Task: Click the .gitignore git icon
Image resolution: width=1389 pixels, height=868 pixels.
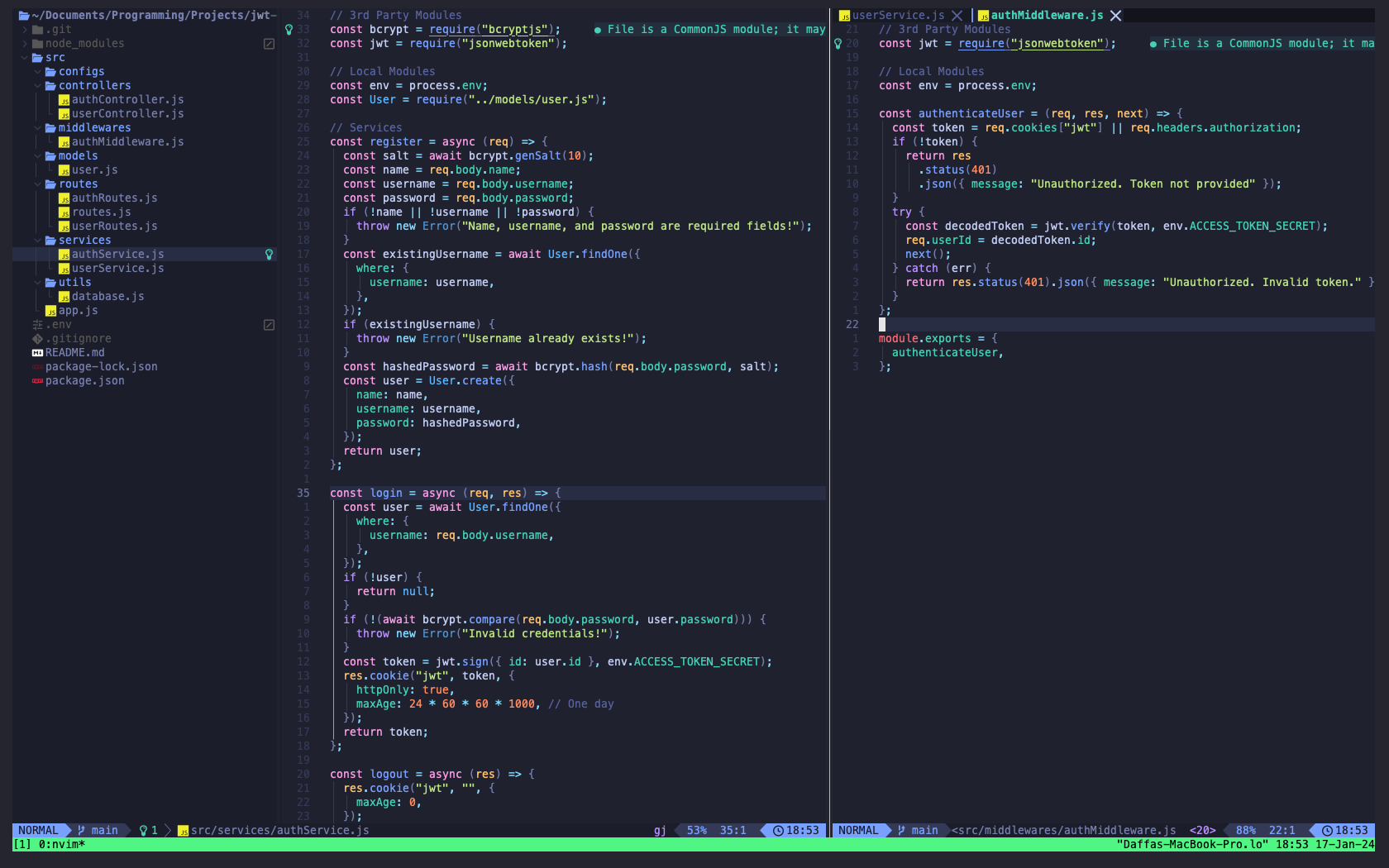Action: [37, 339]
